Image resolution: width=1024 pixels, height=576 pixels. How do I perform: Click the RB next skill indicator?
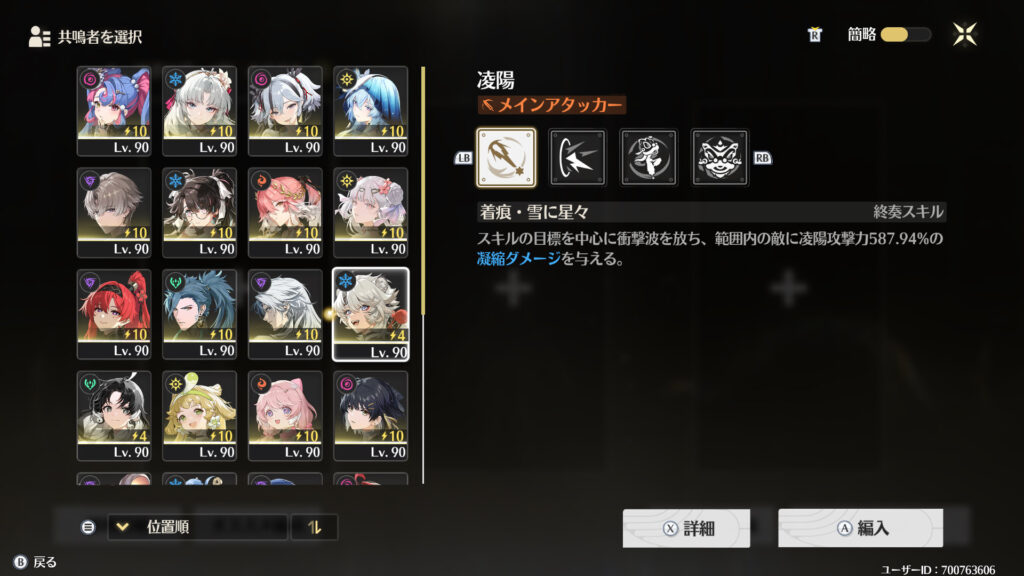point(762,157)
